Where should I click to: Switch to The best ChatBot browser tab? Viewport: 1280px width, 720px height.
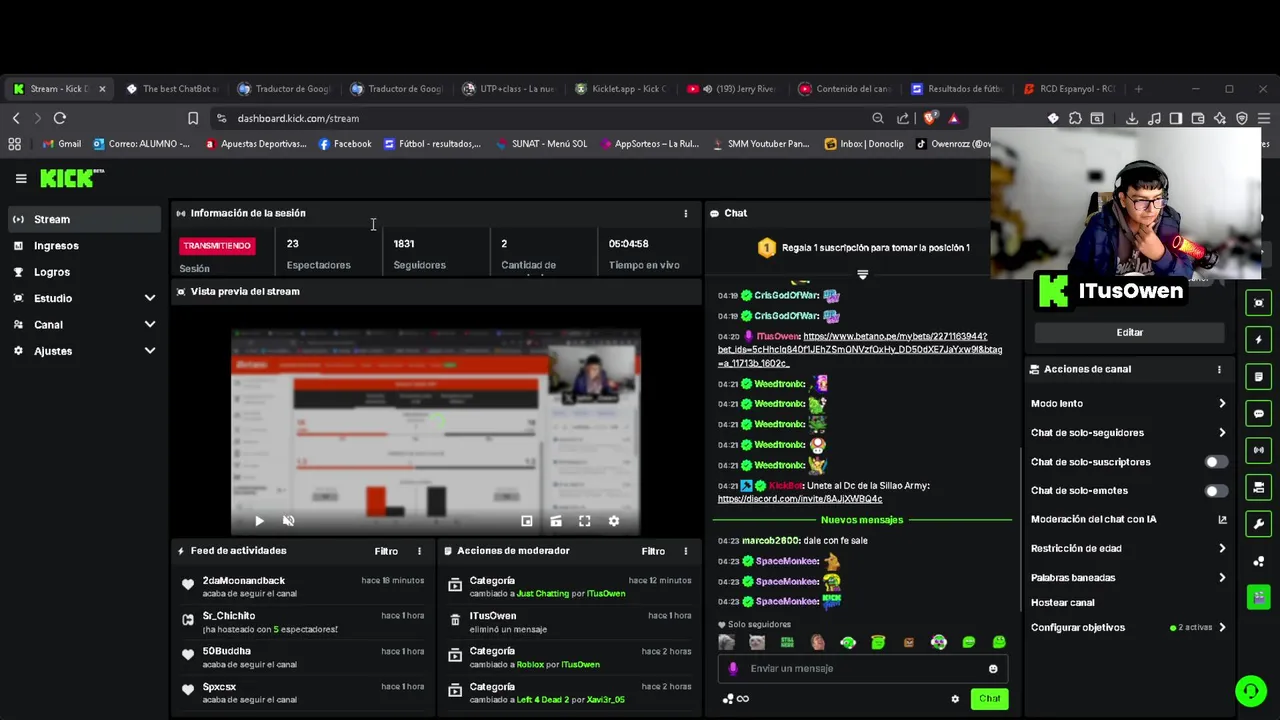[172, 89]
